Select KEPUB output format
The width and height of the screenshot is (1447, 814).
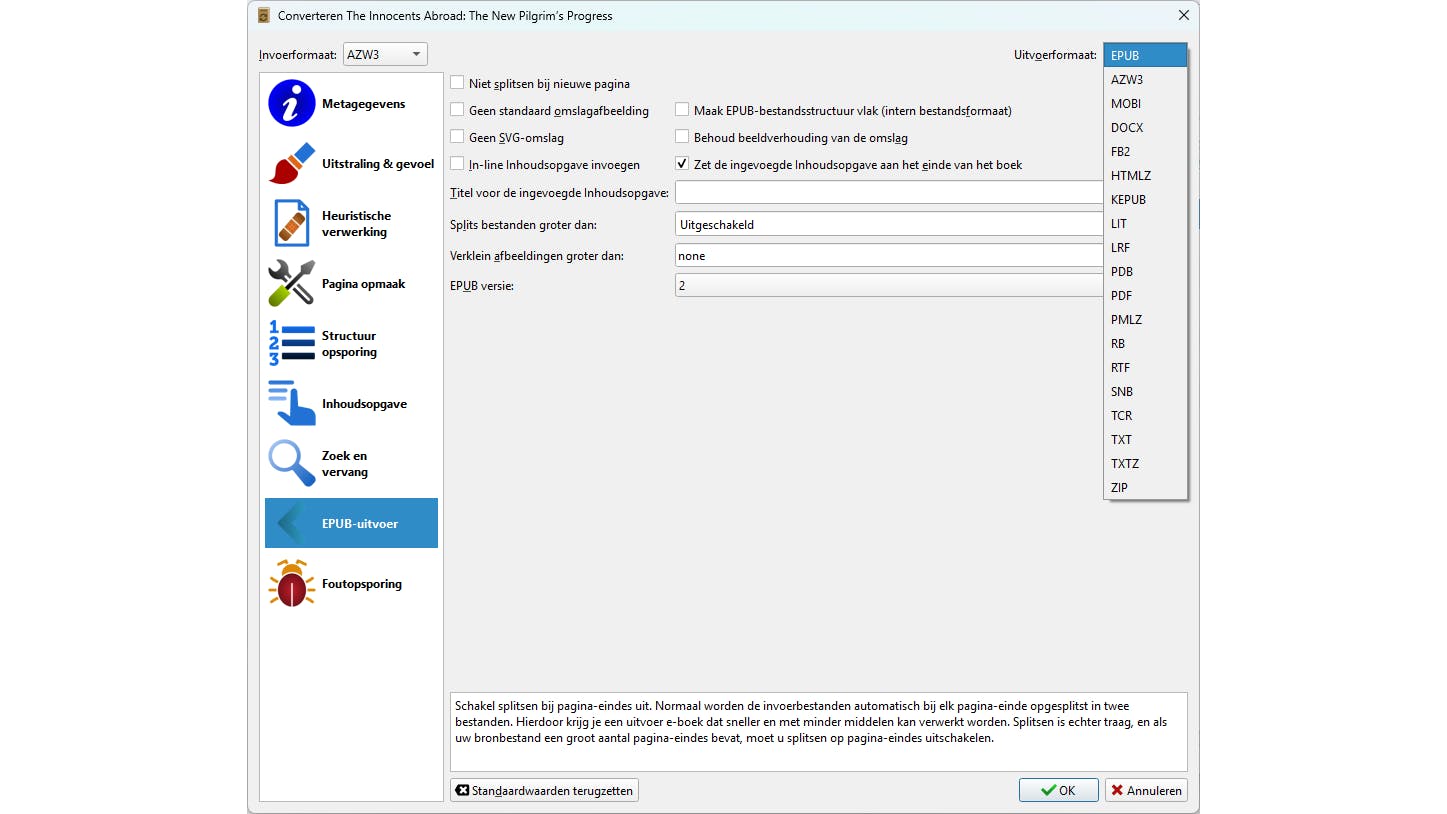[x=1145, y=200]
